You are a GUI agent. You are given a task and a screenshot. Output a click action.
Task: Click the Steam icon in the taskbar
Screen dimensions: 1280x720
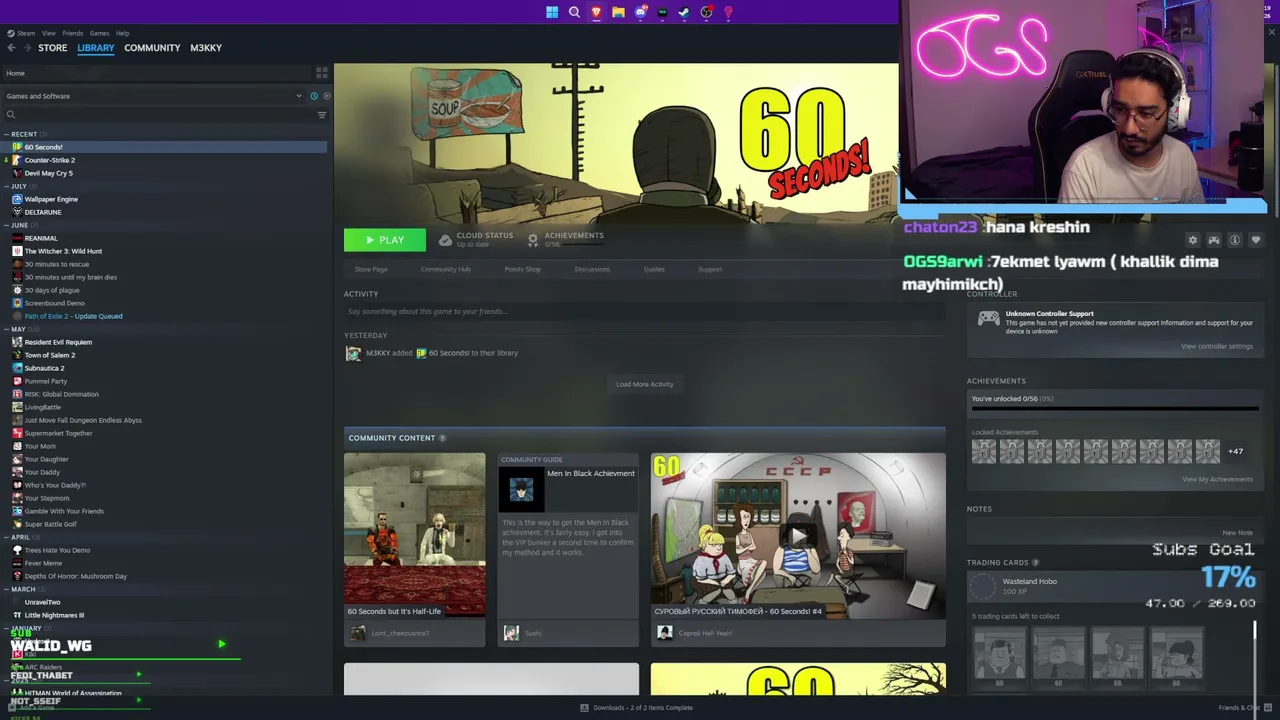pos(684,12)
